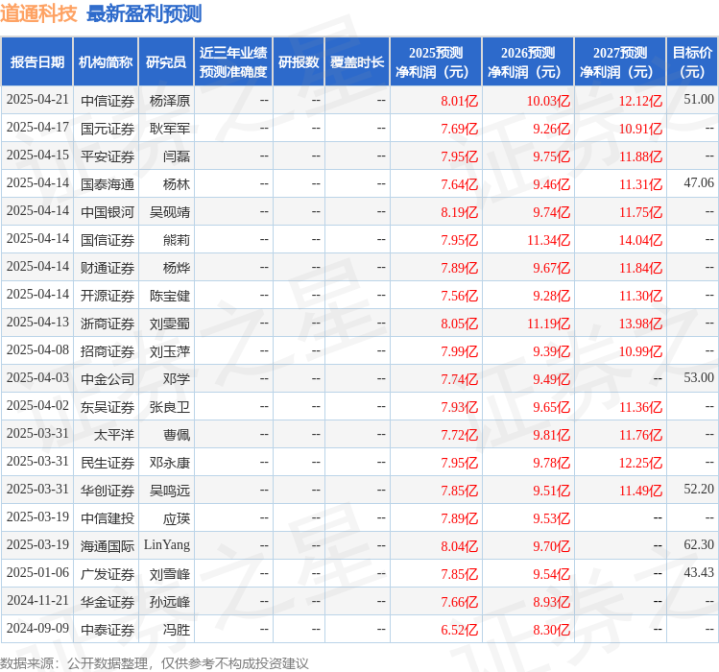Select the 国泰海通 institution cell
The width and height of the screenshot is (719, 672).
click(x=107, y=184)
